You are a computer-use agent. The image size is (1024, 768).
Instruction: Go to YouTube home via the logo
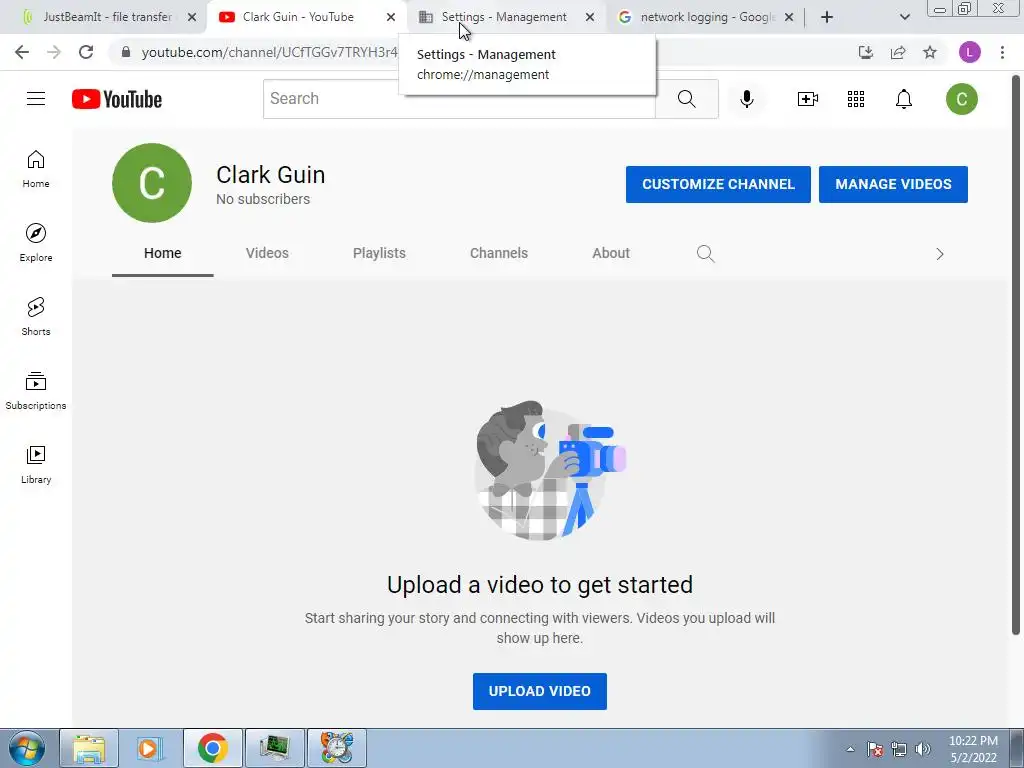(x=117, y=99)
